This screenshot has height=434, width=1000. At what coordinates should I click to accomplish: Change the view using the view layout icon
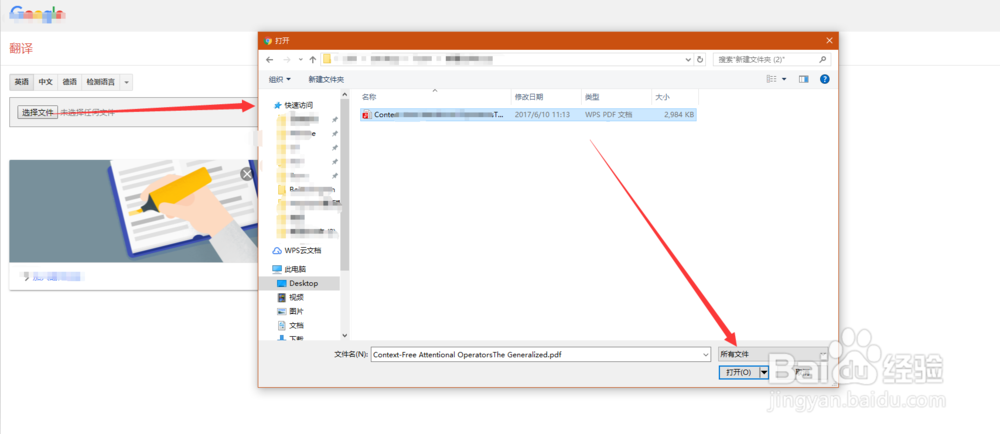772,79
